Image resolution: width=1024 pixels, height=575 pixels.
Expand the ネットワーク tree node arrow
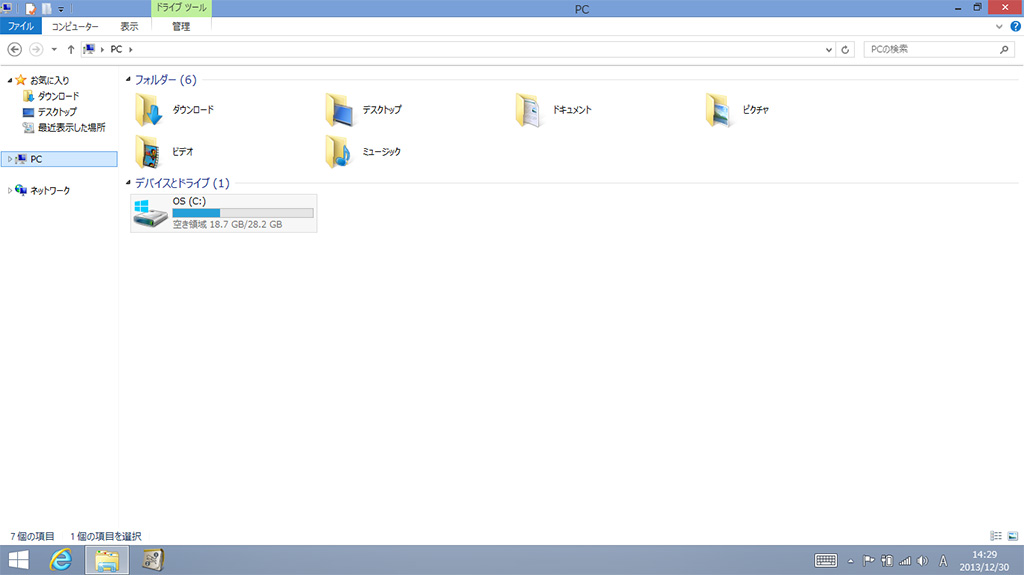click(10, 190)
